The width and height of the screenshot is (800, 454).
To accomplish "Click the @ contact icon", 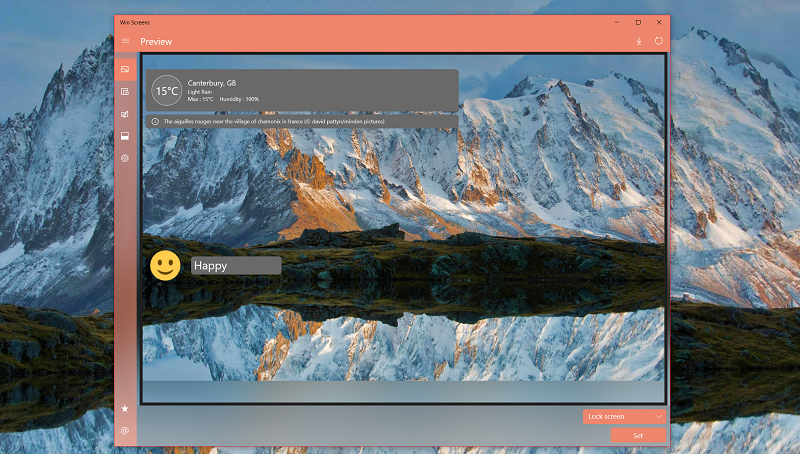I will 125,431.
